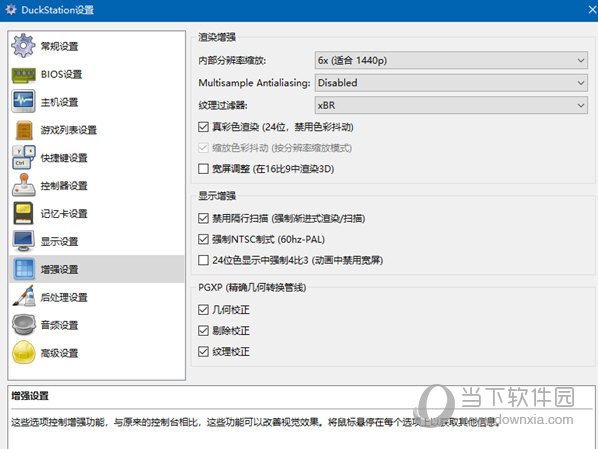
Task: Toggle PGXP 纹理校正 checkbox
Action: coord(203,351)
